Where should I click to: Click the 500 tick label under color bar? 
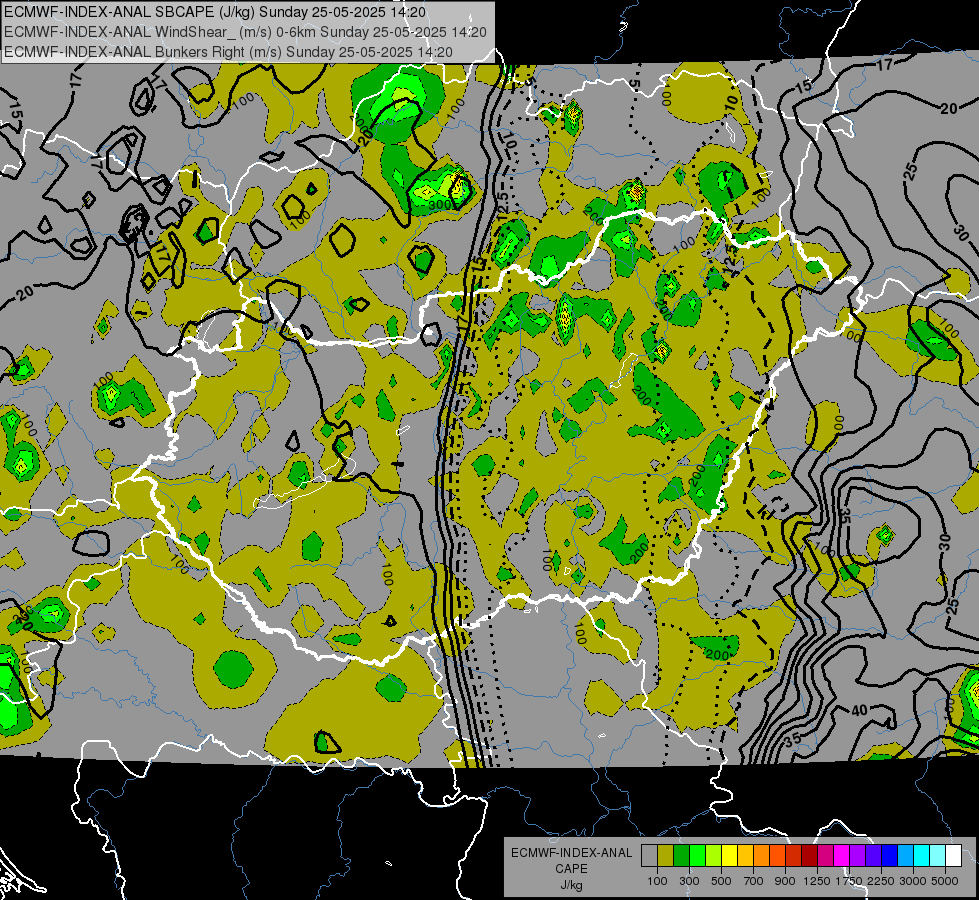(x=721, y=881)
